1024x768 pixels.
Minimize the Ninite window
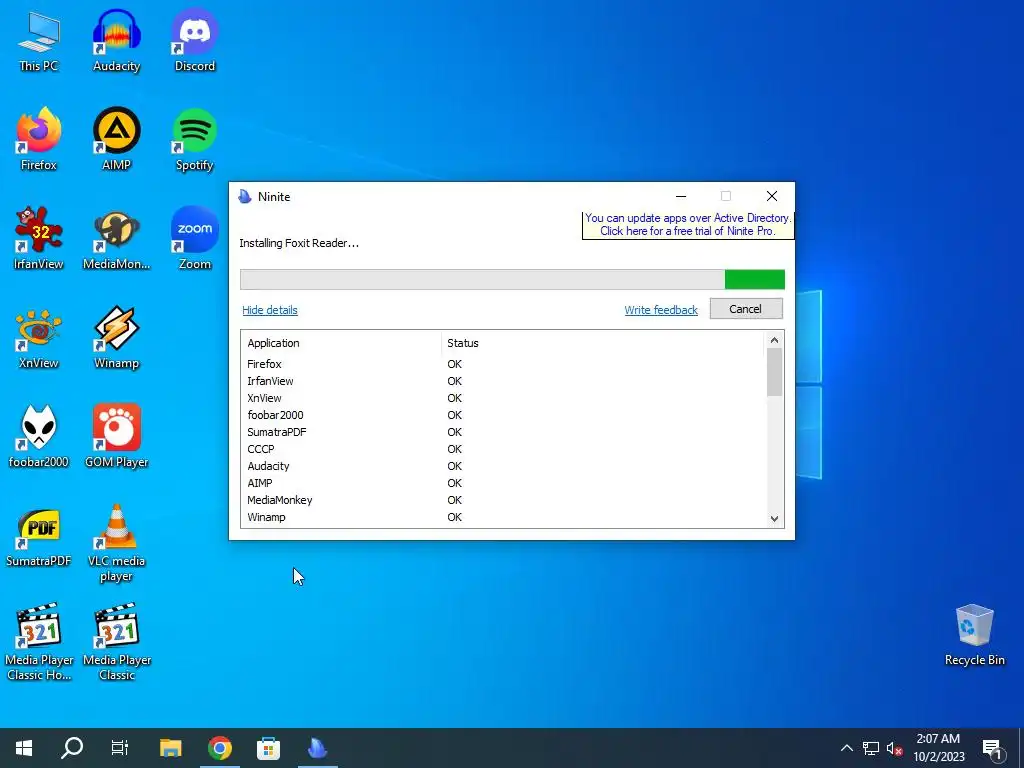tap(681, 196)
